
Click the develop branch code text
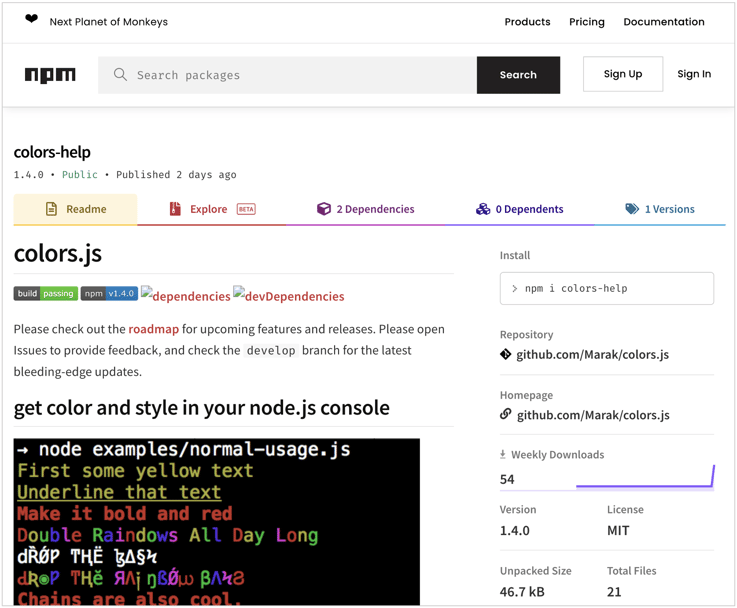(x=271, y=351)
